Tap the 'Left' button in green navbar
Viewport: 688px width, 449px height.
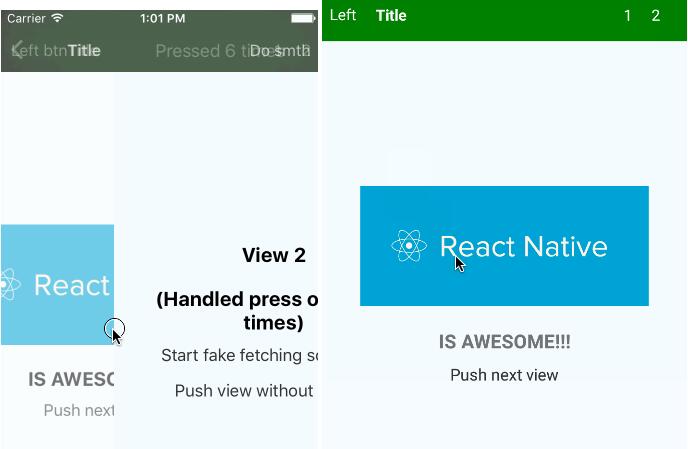coord(343,15)
